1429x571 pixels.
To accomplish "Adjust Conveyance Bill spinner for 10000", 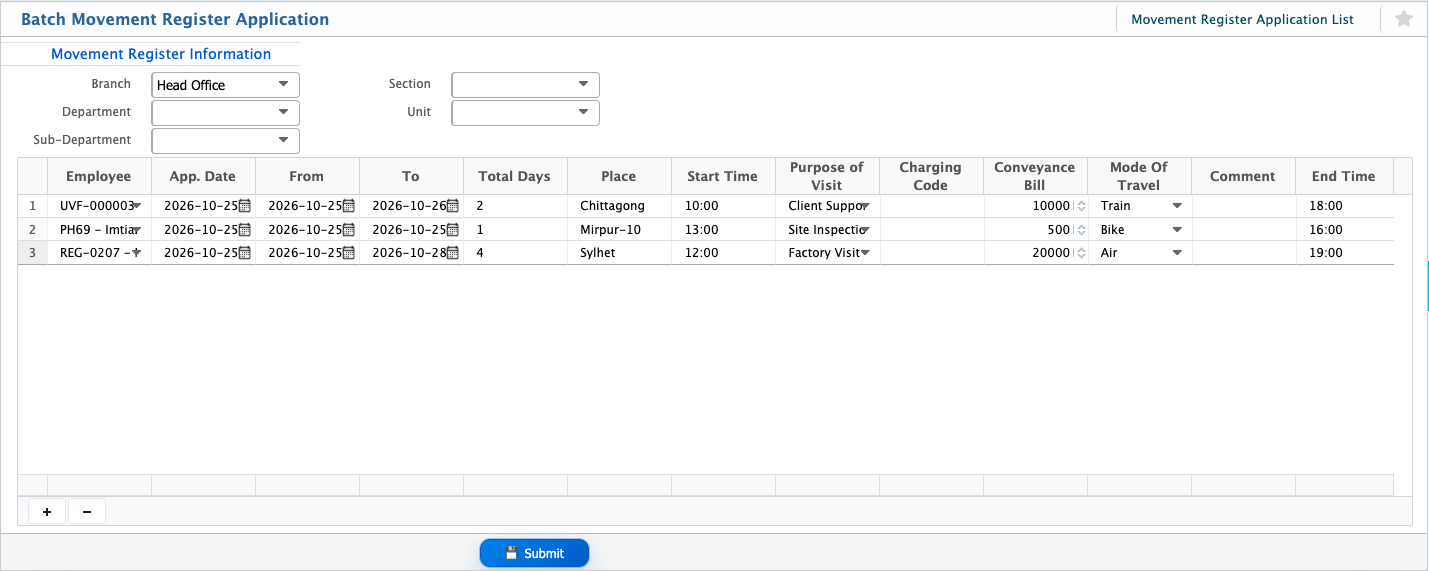I will click(1080, 206).
